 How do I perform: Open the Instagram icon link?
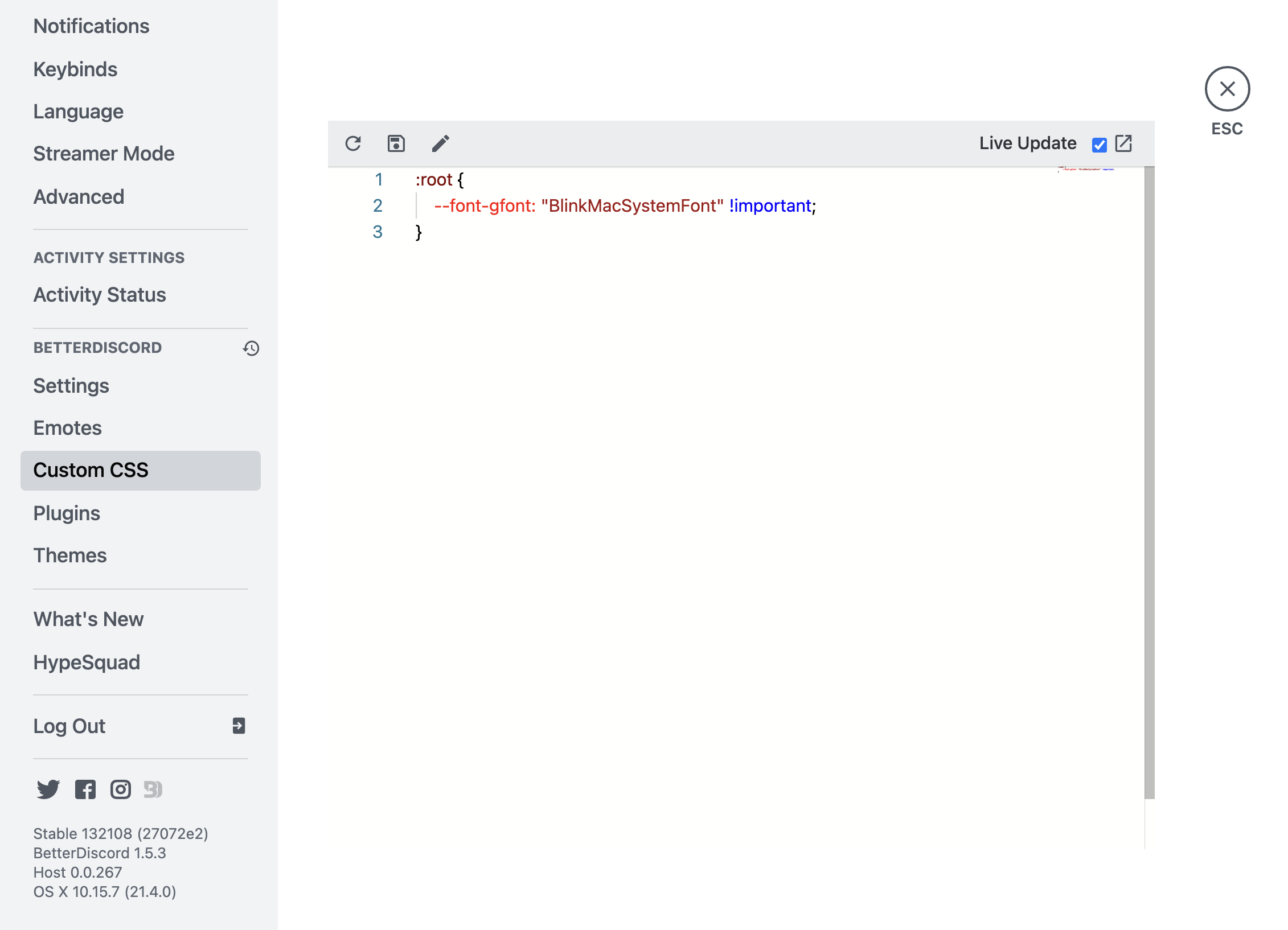121,789
